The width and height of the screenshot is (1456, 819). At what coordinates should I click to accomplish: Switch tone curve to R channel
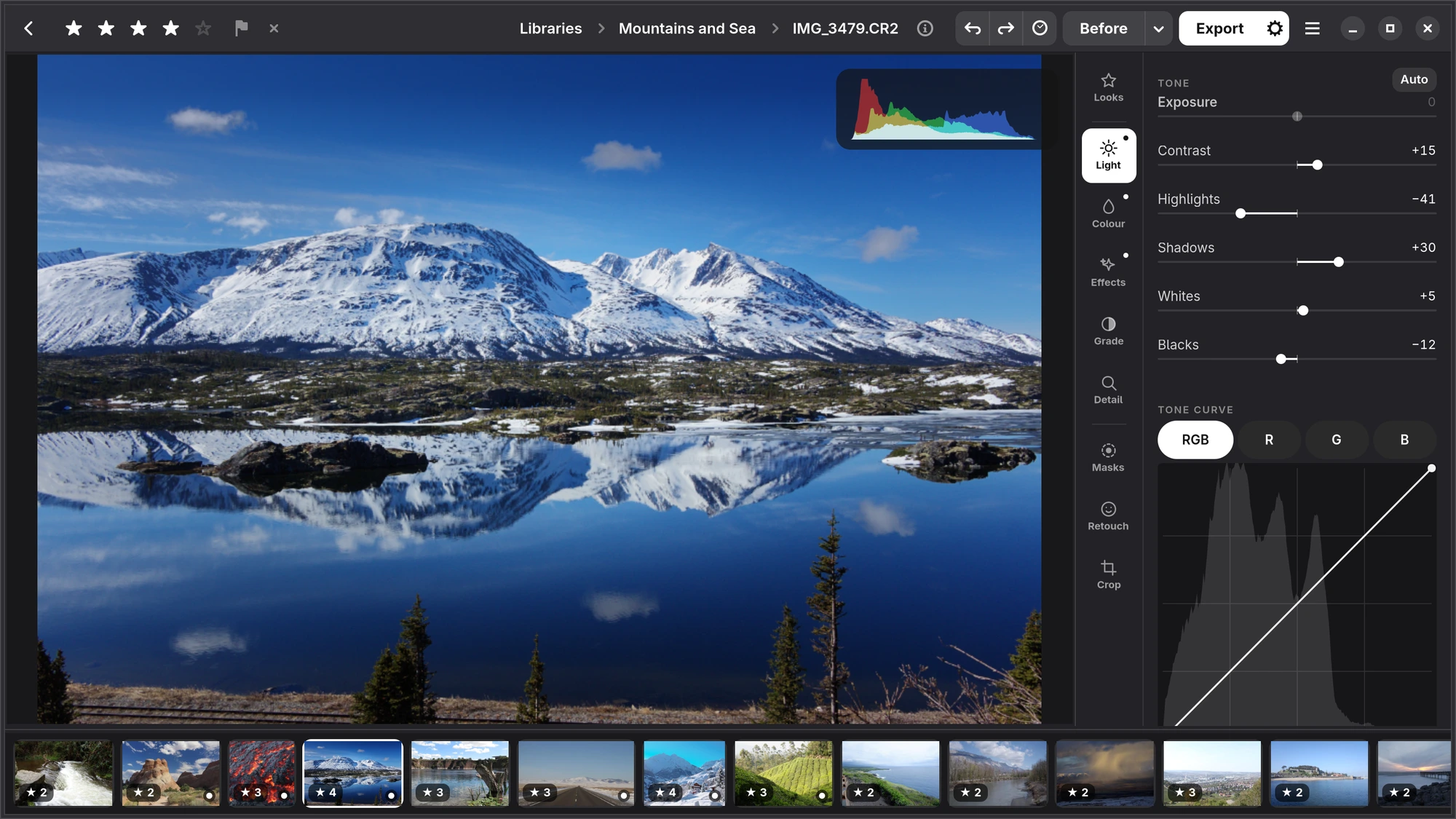coord(1269,440)
